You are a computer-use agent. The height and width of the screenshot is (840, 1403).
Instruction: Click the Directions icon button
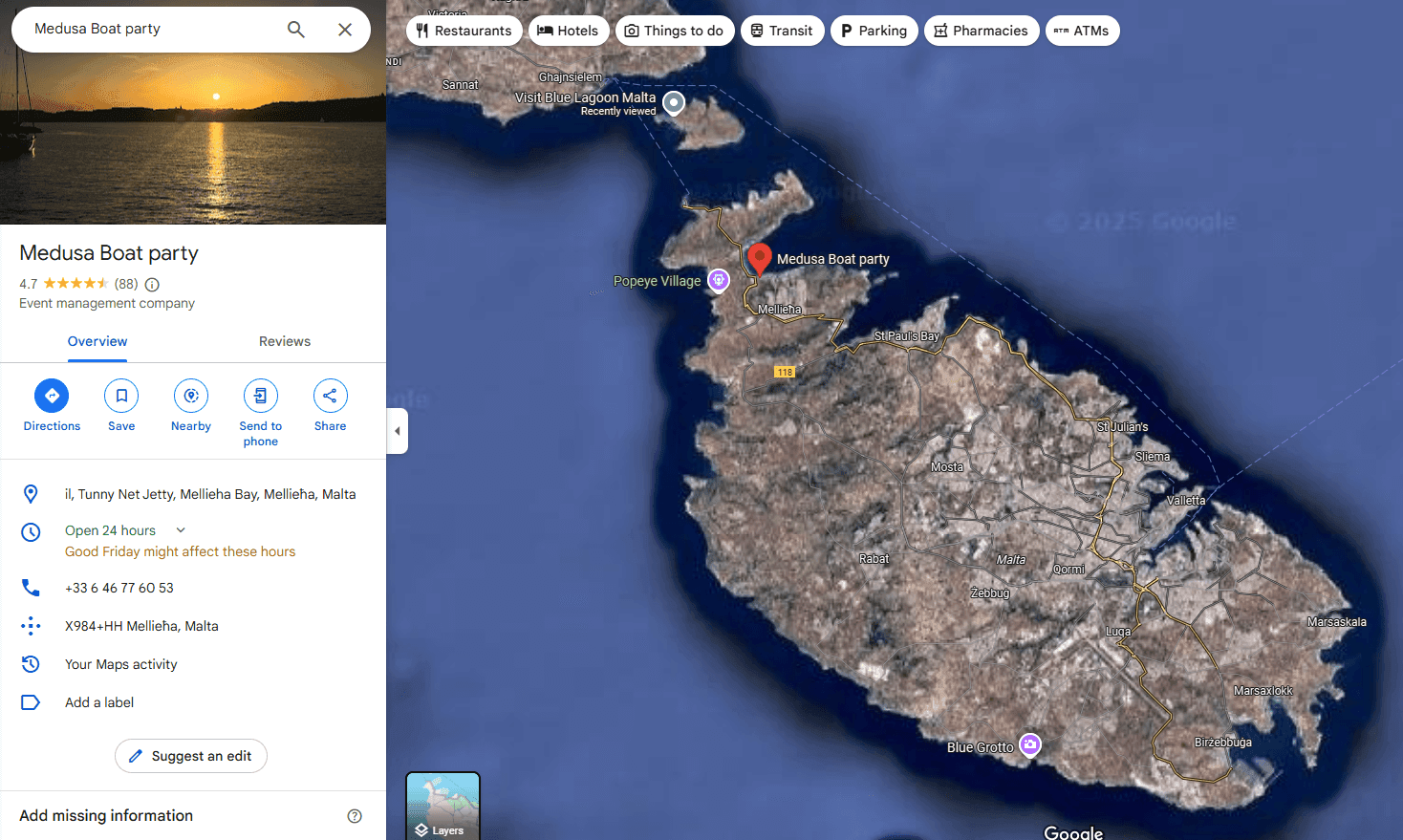pyautogui.click(x=52, y=396)
